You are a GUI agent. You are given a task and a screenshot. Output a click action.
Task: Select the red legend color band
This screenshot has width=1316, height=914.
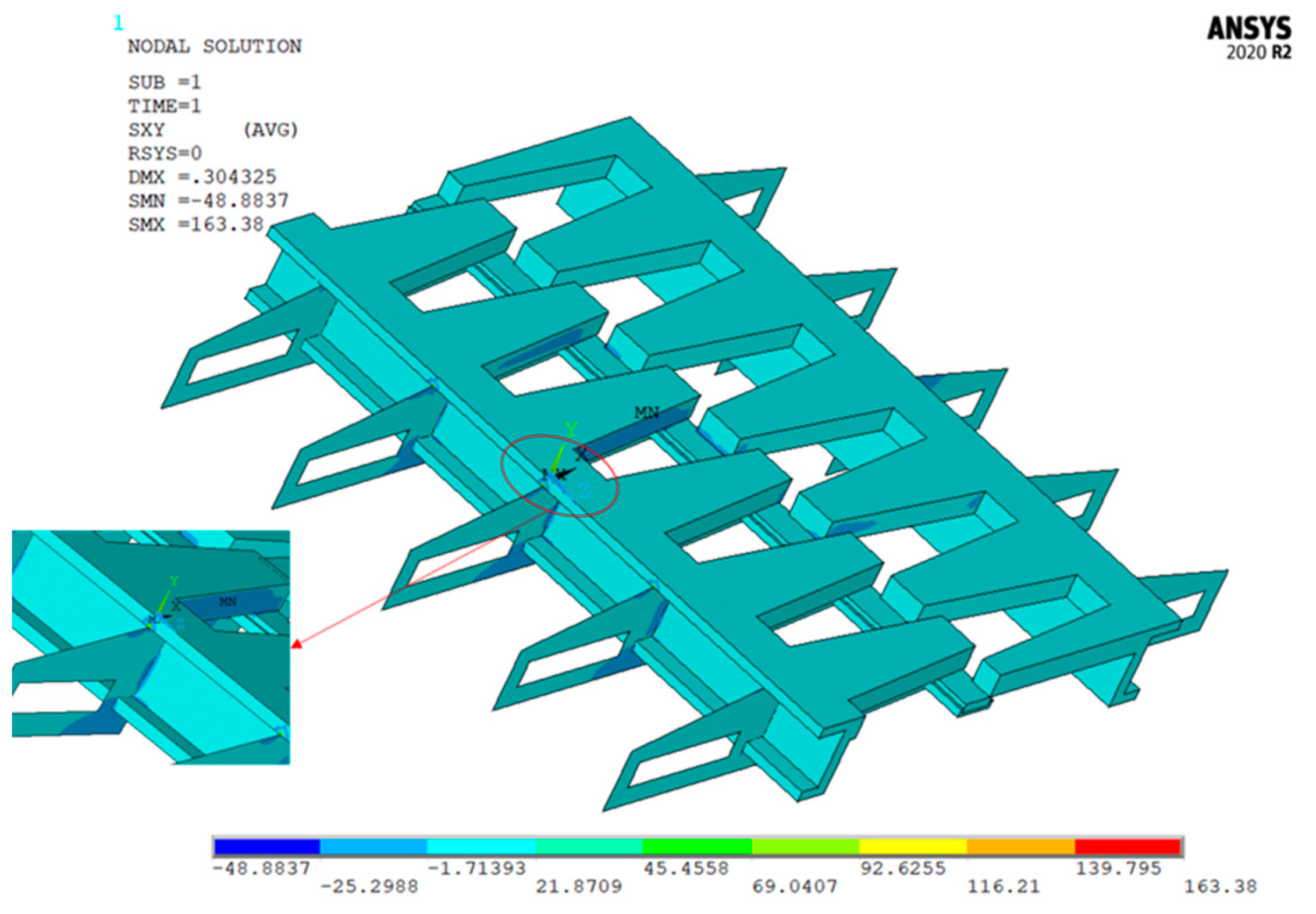pos(1127,847)
